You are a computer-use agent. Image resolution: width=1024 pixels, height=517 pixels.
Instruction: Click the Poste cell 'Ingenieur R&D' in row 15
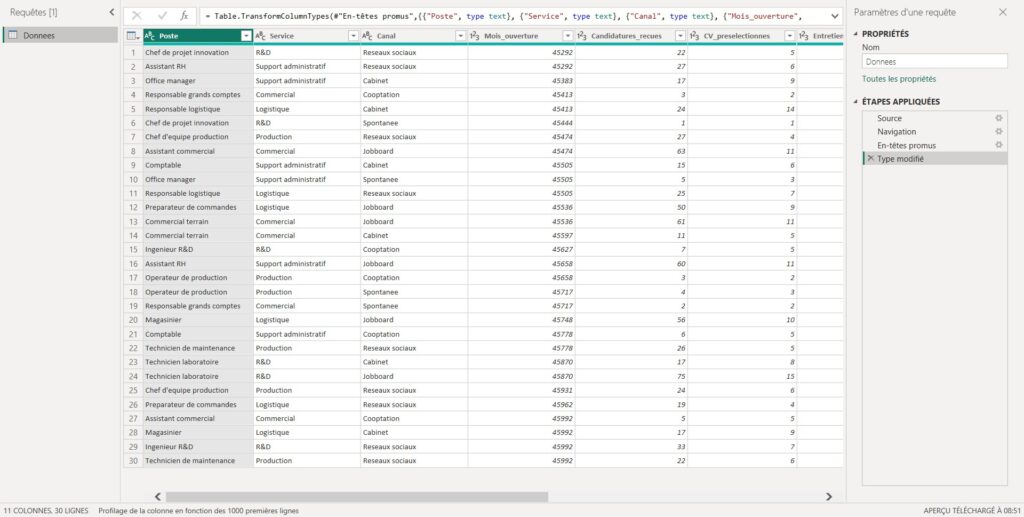tap(198, 249)
